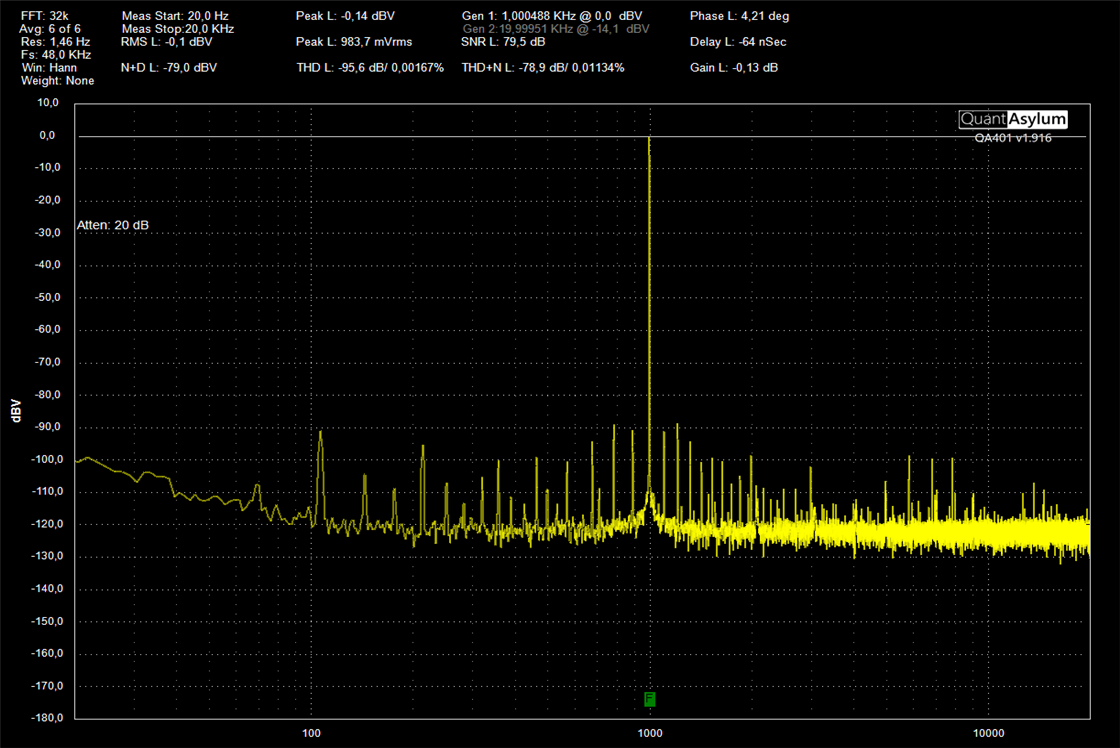This screenshot has width=1120, height=748.
Task: Select the Phase L degree readout
Action: (x=739, y=16)
